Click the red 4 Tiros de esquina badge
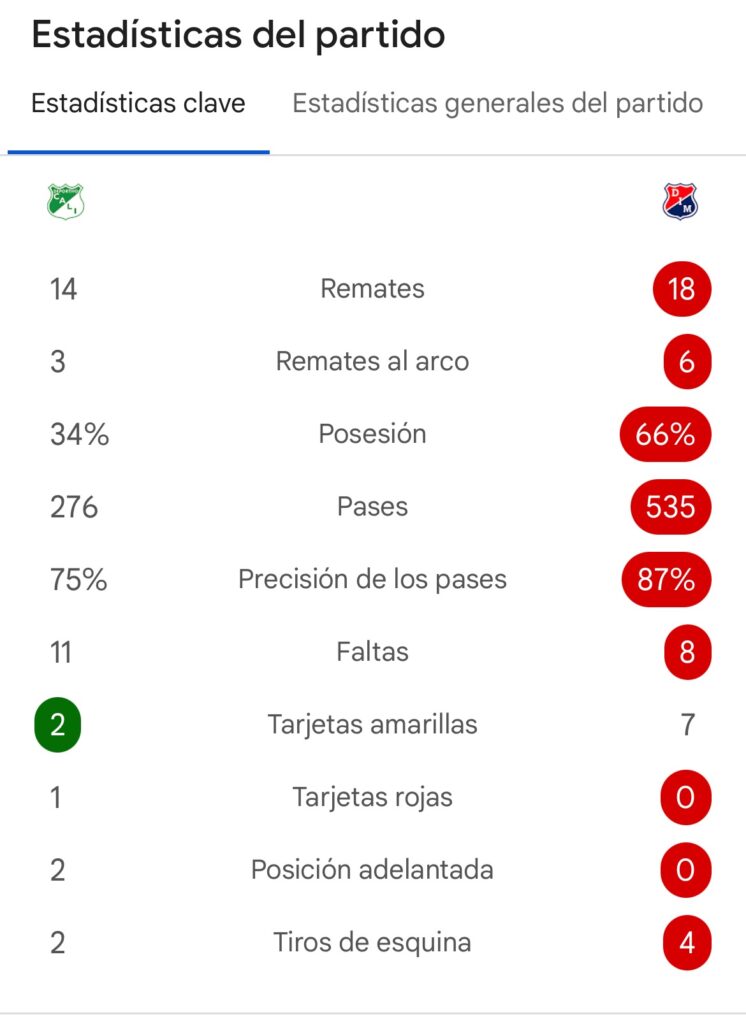 pos(686,943)
